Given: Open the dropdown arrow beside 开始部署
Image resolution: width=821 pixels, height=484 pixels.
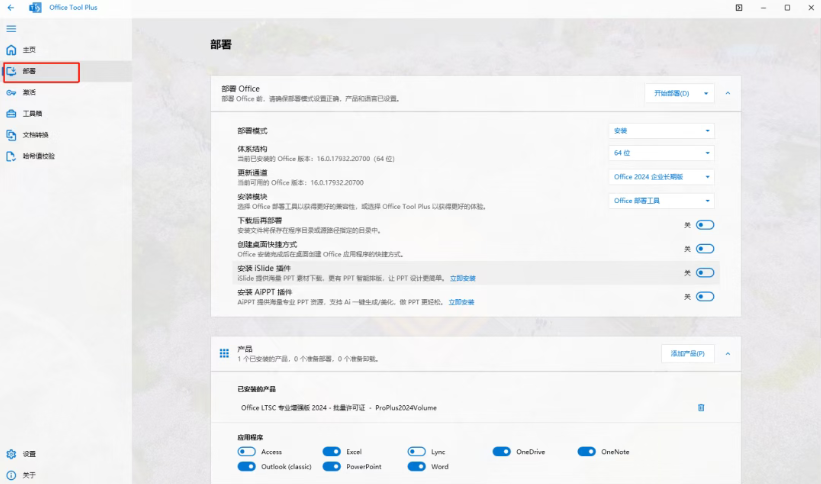Looking at the screenshot, I should tap(706, 93).
